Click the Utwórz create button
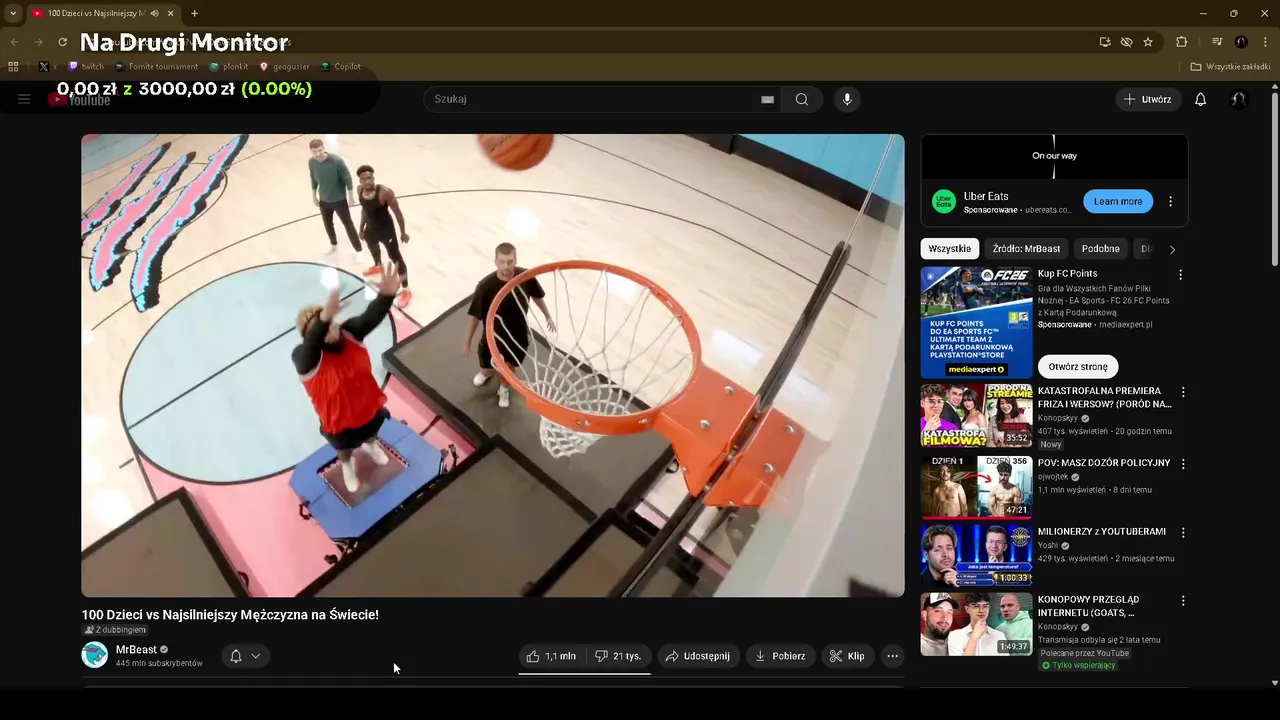 tap(1148, 99)
